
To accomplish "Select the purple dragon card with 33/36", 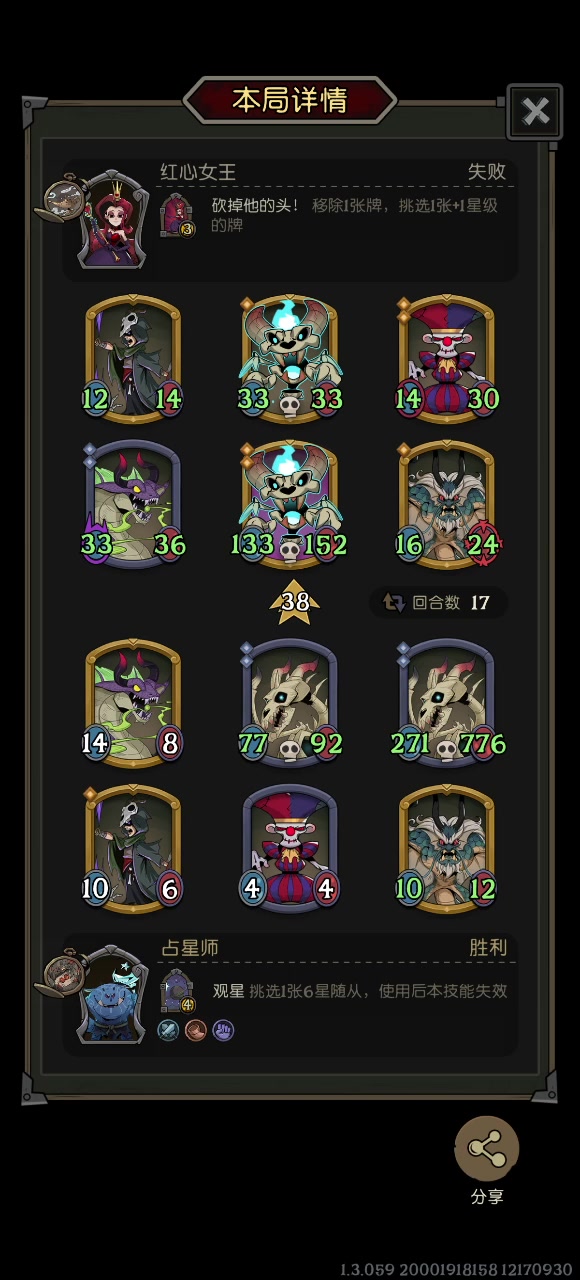I will [133, 504].
